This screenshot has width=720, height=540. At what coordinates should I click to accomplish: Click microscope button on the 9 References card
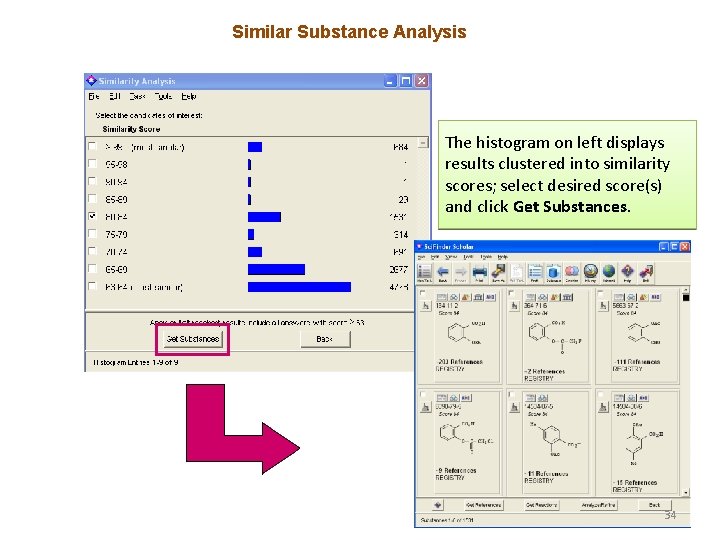[426, 407]
